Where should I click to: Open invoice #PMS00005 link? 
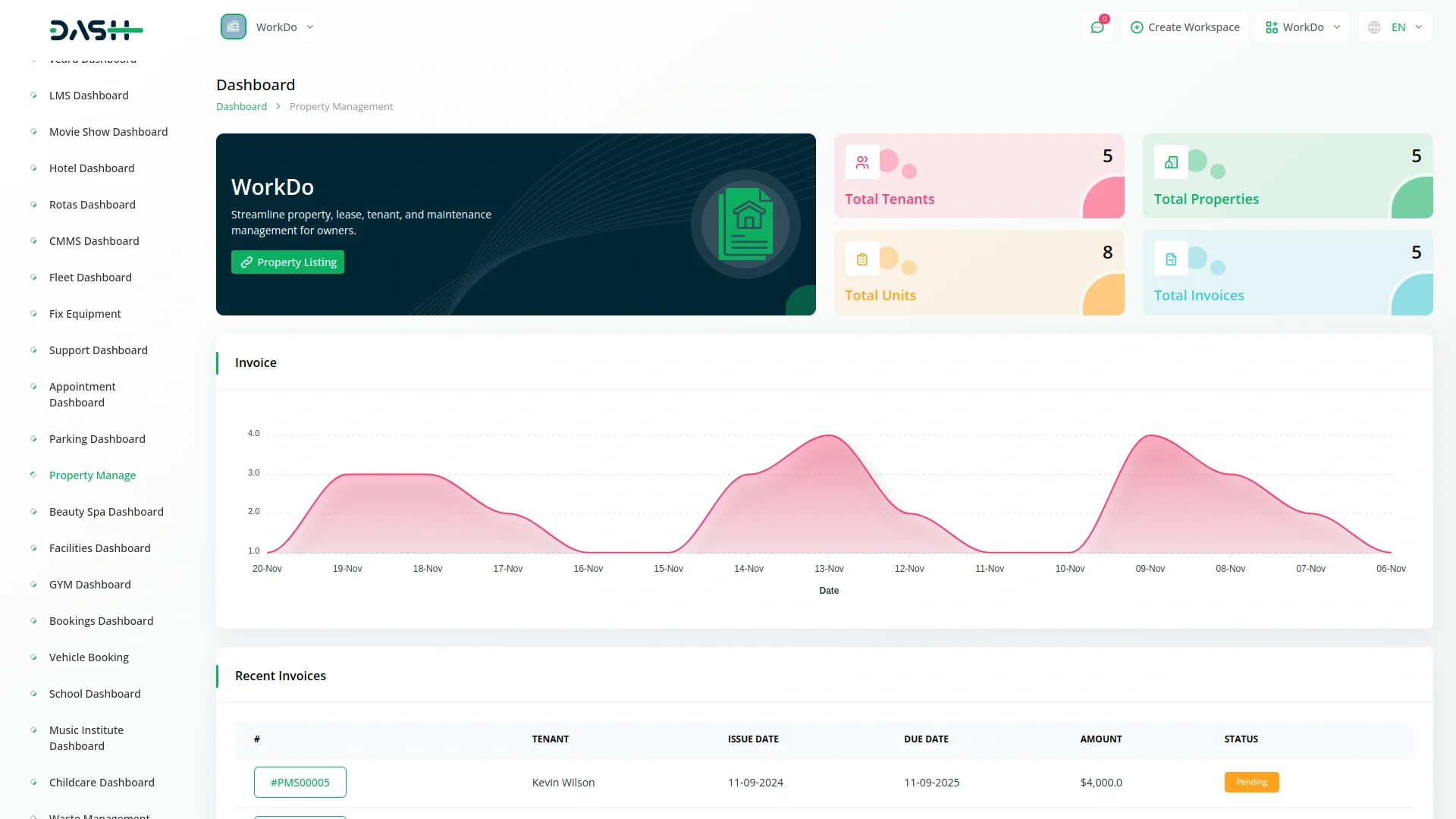(300, 783)
